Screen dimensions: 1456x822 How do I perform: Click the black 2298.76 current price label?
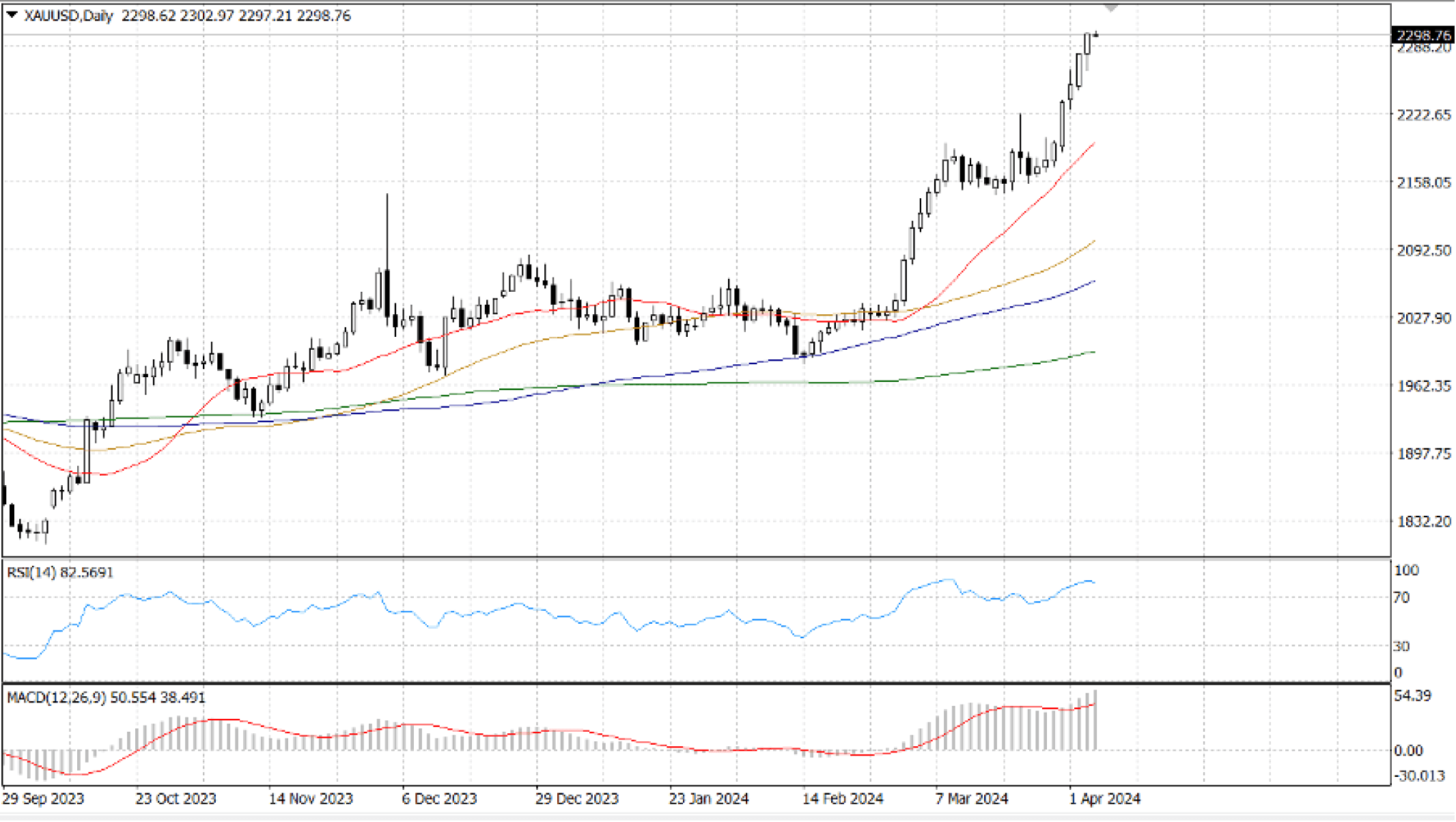coord(1423,35)
